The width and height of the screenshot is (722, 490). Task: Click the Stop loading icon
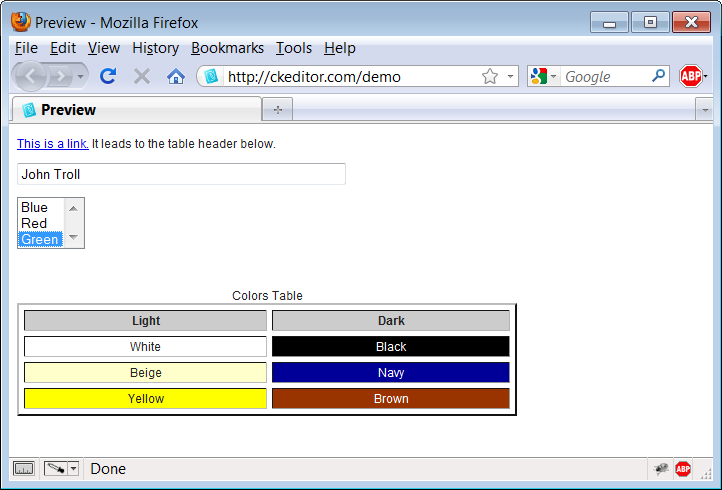(142, 76)
